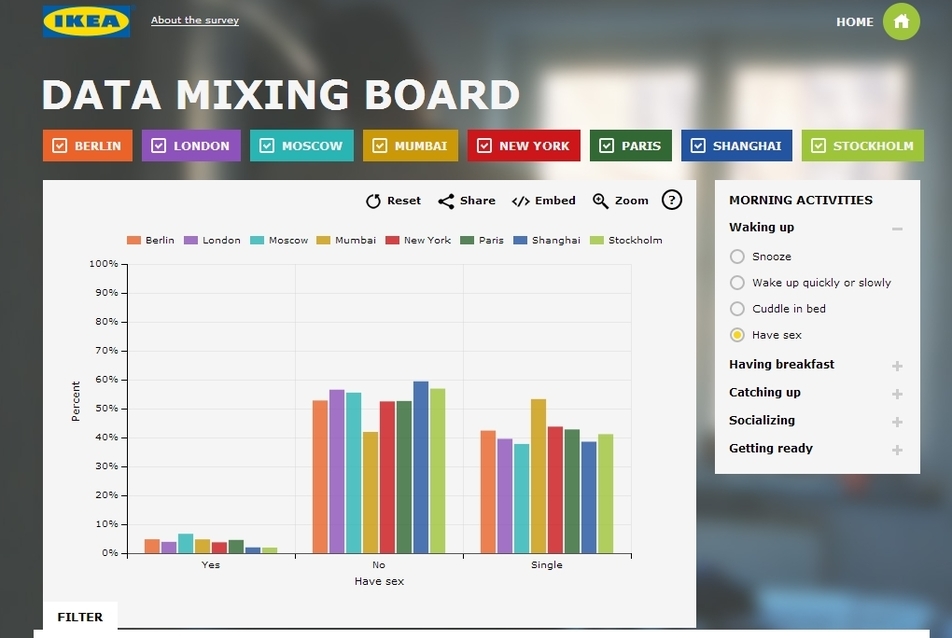
Task: Uncheck the Stockholm city checkbox
Action: (818, 146)
